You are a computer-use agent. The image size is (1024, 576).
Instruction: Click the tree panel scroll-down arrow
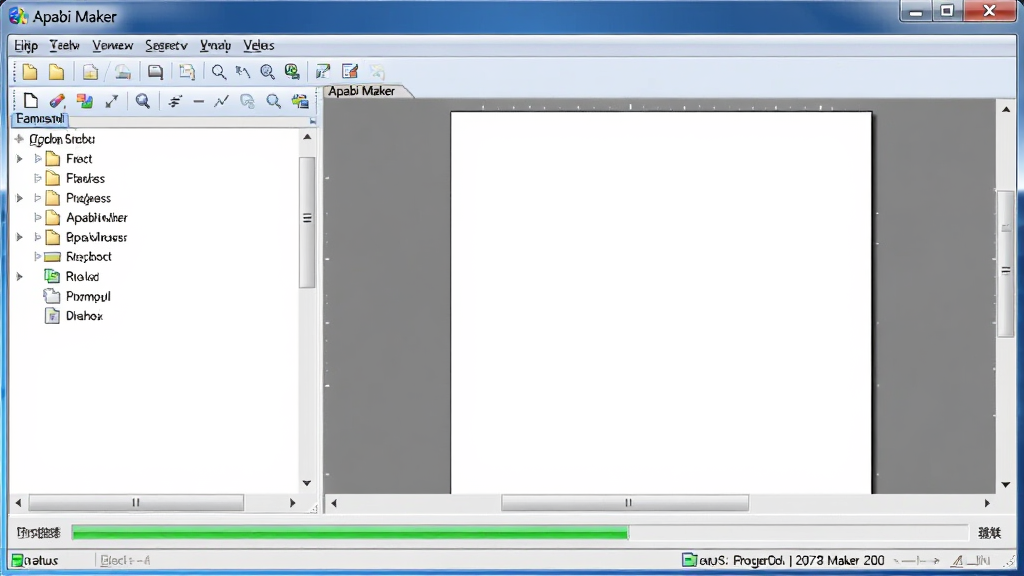pyautogui.click(x=307, y=483)
